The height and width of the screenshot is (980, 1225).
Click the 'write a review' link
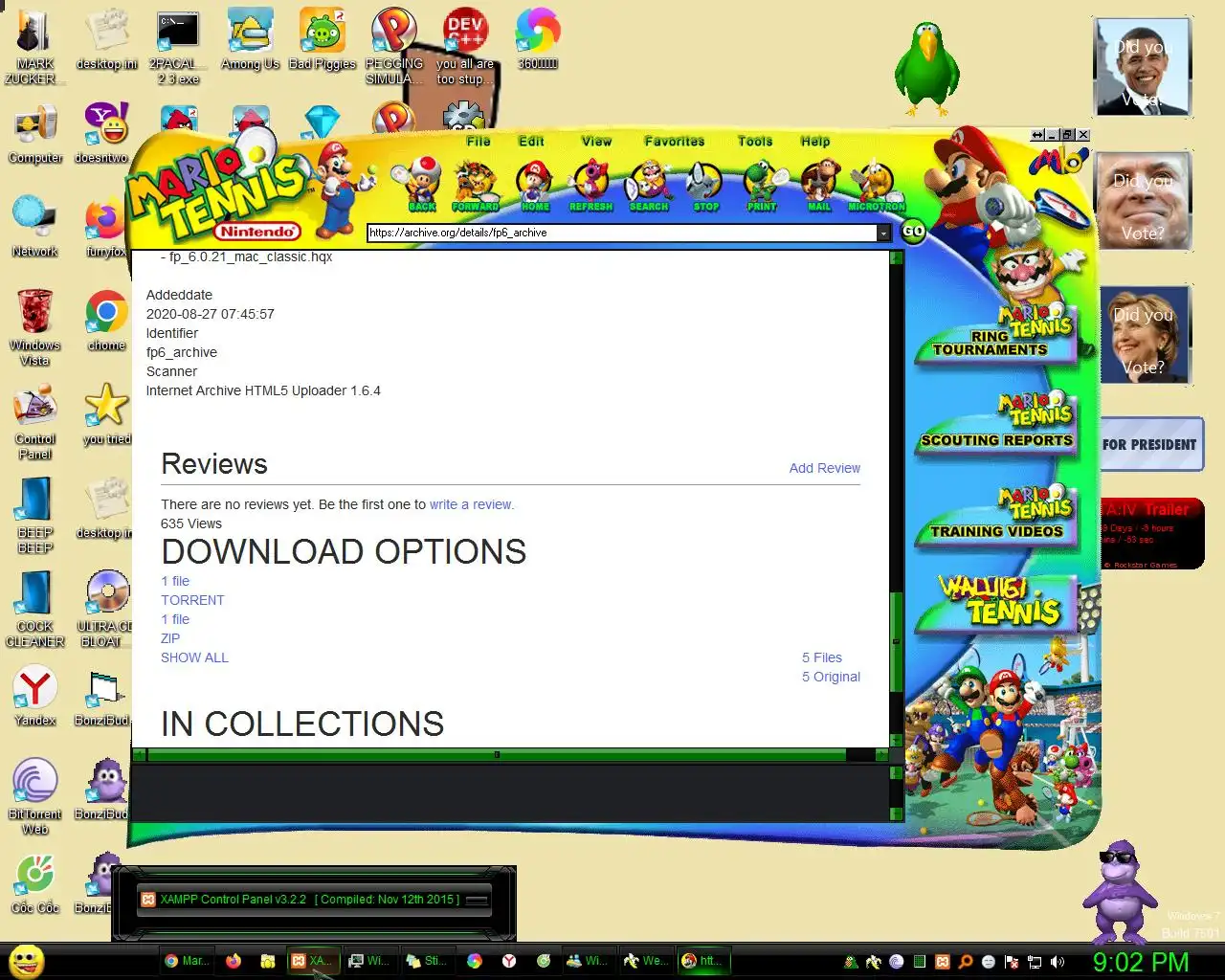pos(471,504)
